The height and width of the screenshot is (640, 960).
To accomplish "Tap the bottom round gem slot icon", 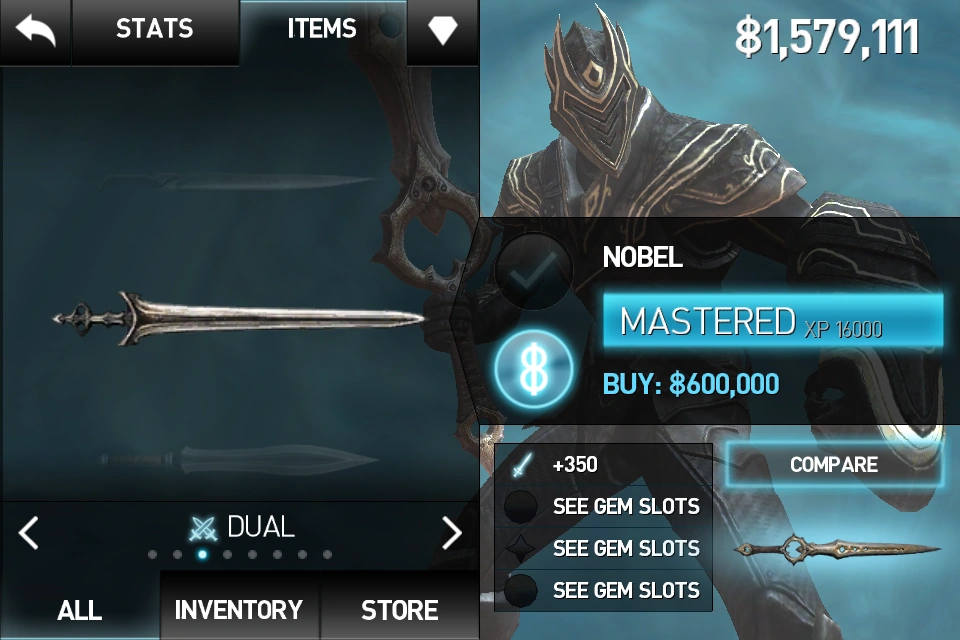I will click(520, 590).
